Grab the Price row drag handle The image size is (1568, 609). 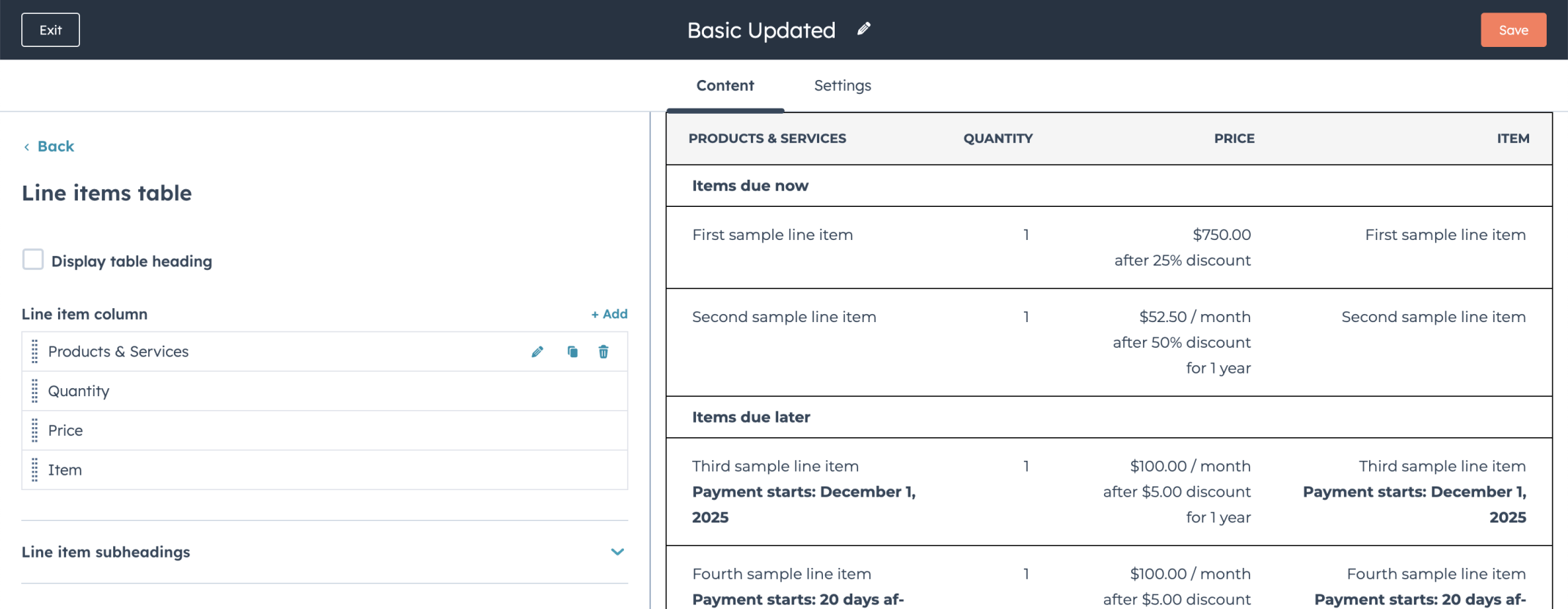[35, 431]
